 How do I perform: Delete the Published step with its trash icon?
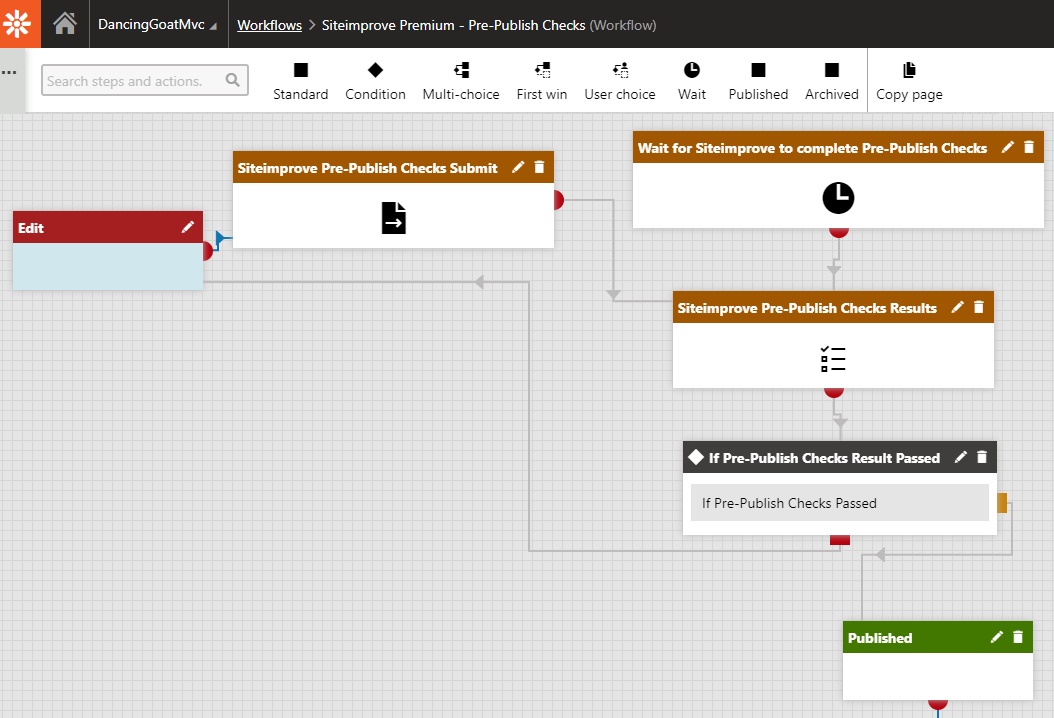click(1018, 637)
